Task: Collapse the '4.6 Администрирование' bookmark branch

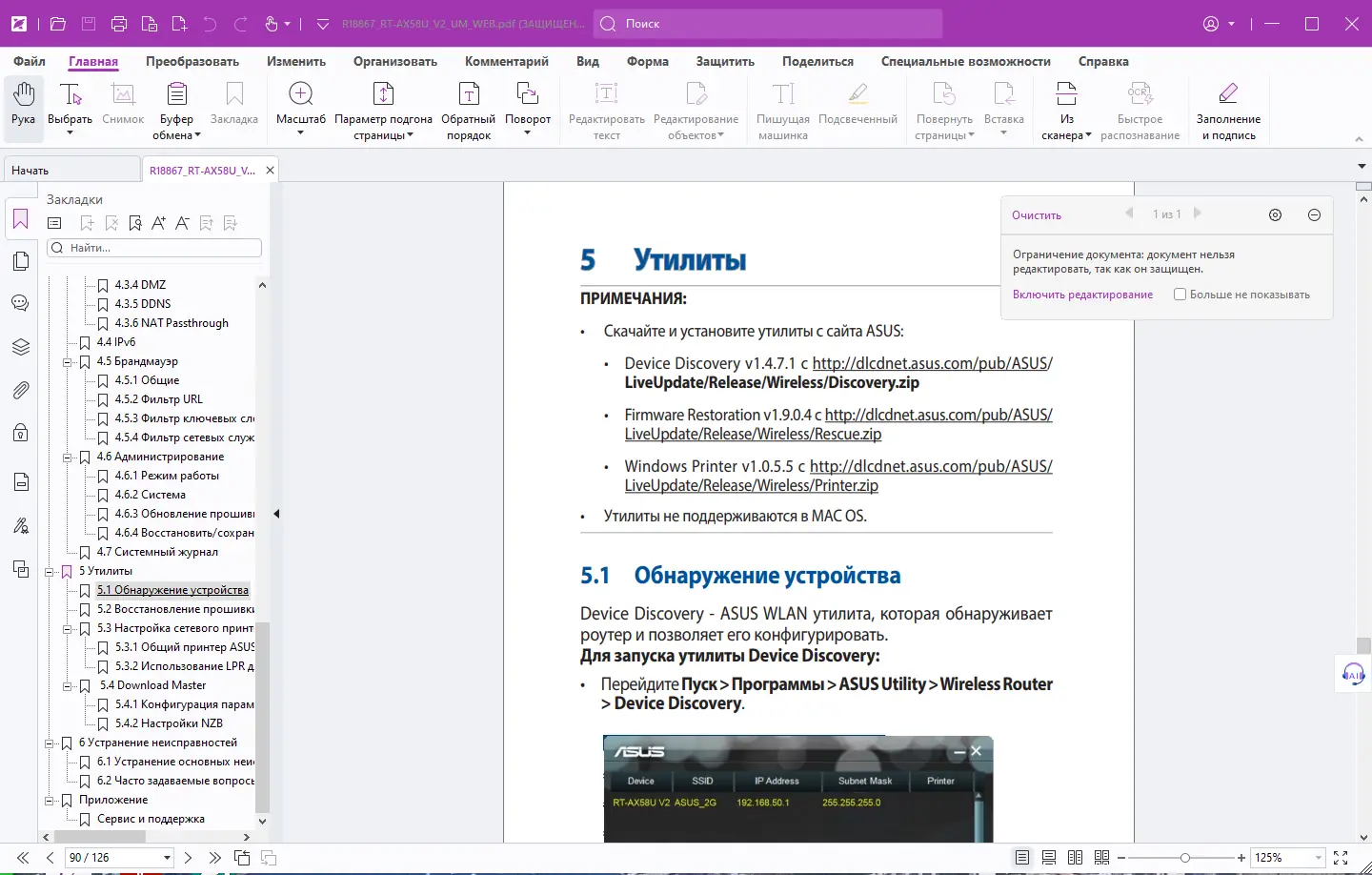Action: click(x=68, y=458)
